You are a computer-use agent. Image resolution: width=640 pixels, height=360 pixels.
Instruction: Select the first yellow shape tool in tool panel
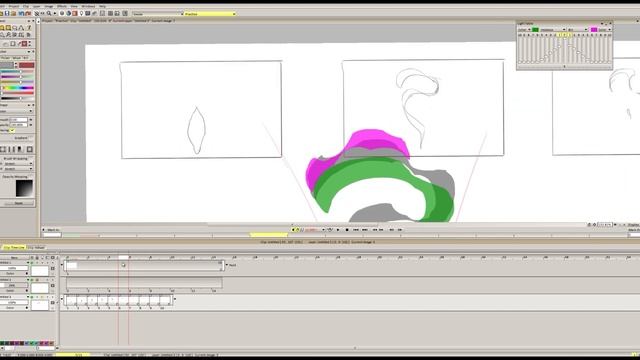[x=2, y=27]
